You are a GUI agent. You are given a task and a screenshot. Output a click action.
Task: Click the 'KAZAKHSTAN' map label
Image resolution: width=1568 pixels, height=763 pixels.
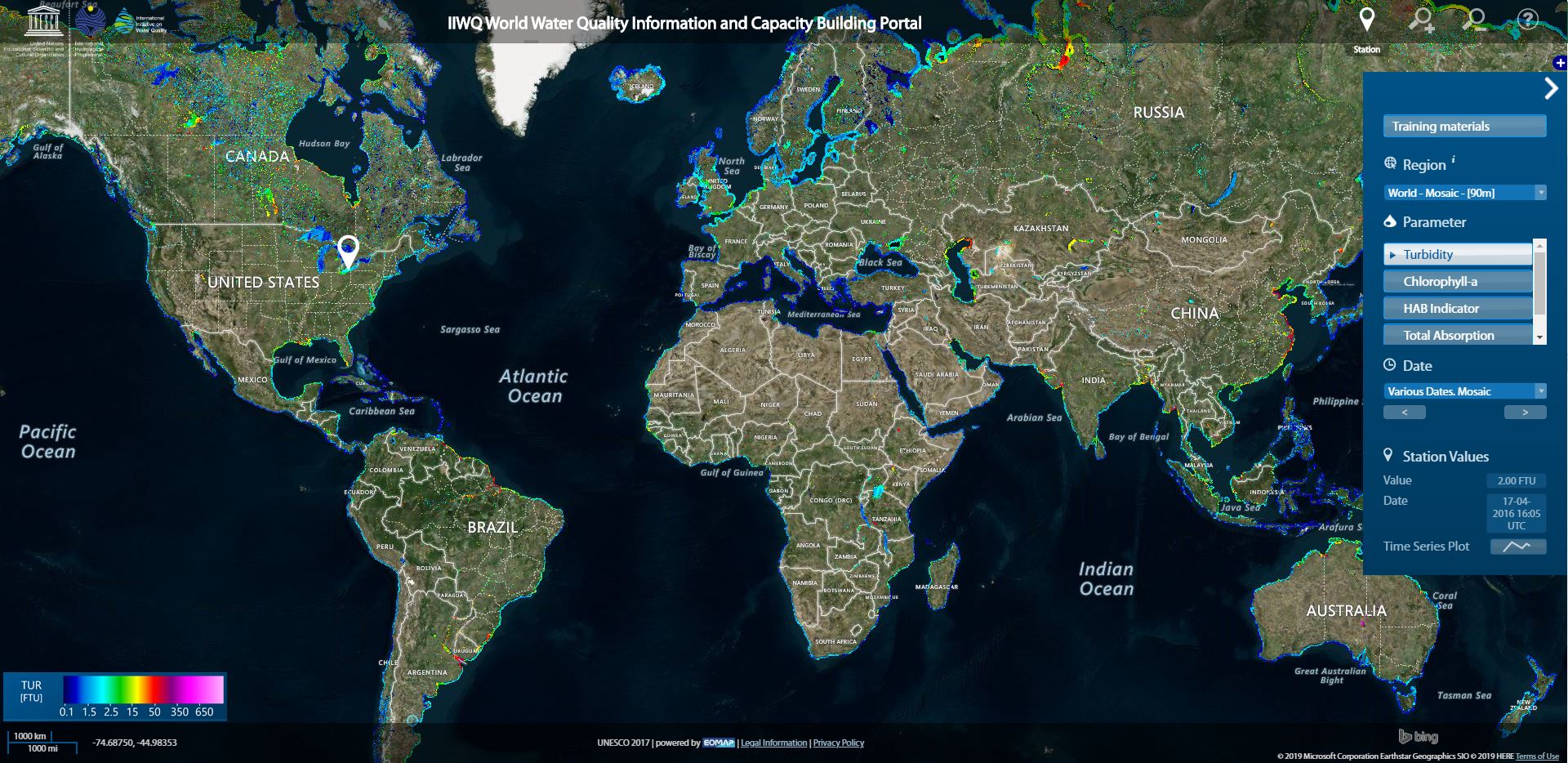1040,228
